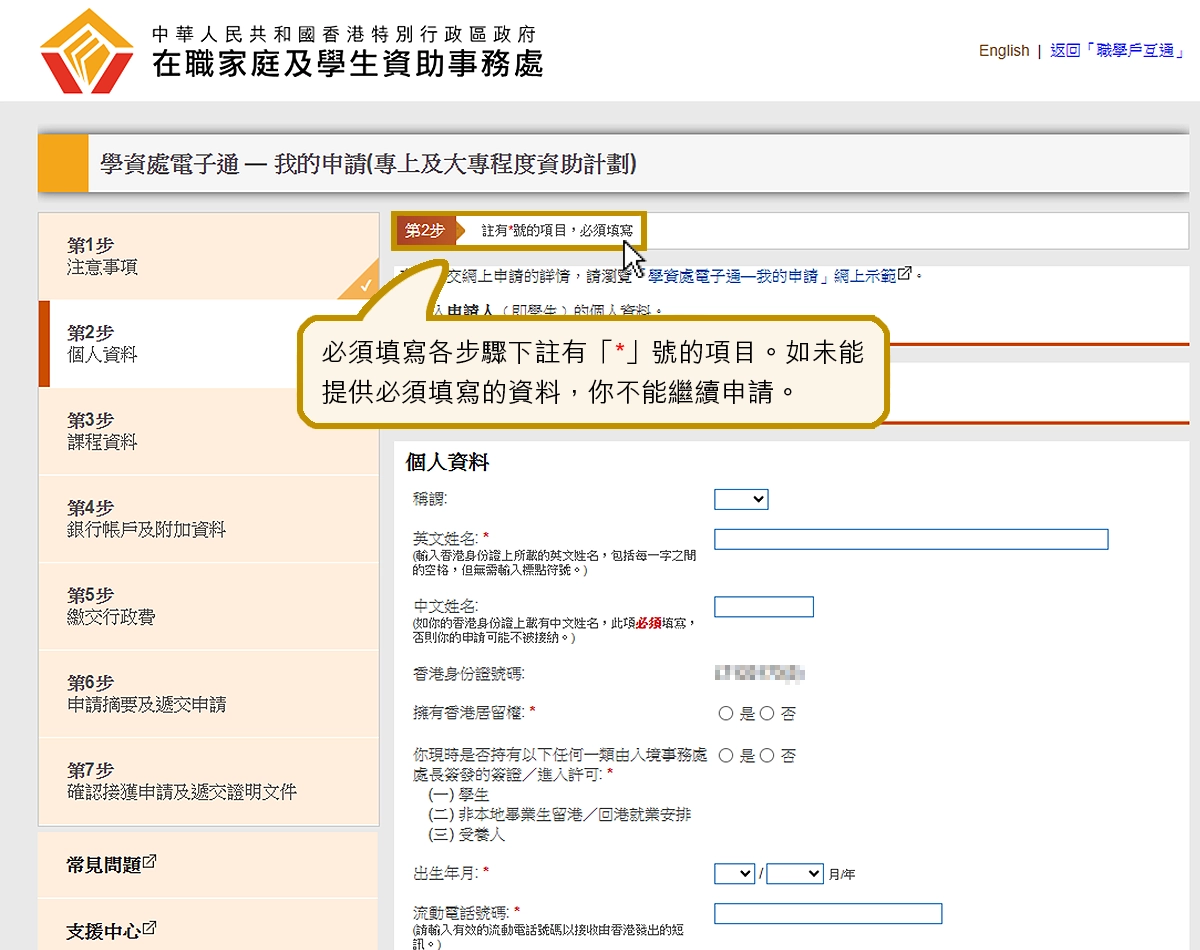The width and height of the screenshot is (1200, 950).
Task: Open 第4步 銀行帳戶及附加資料 step
Action: [x=208, y=519]
